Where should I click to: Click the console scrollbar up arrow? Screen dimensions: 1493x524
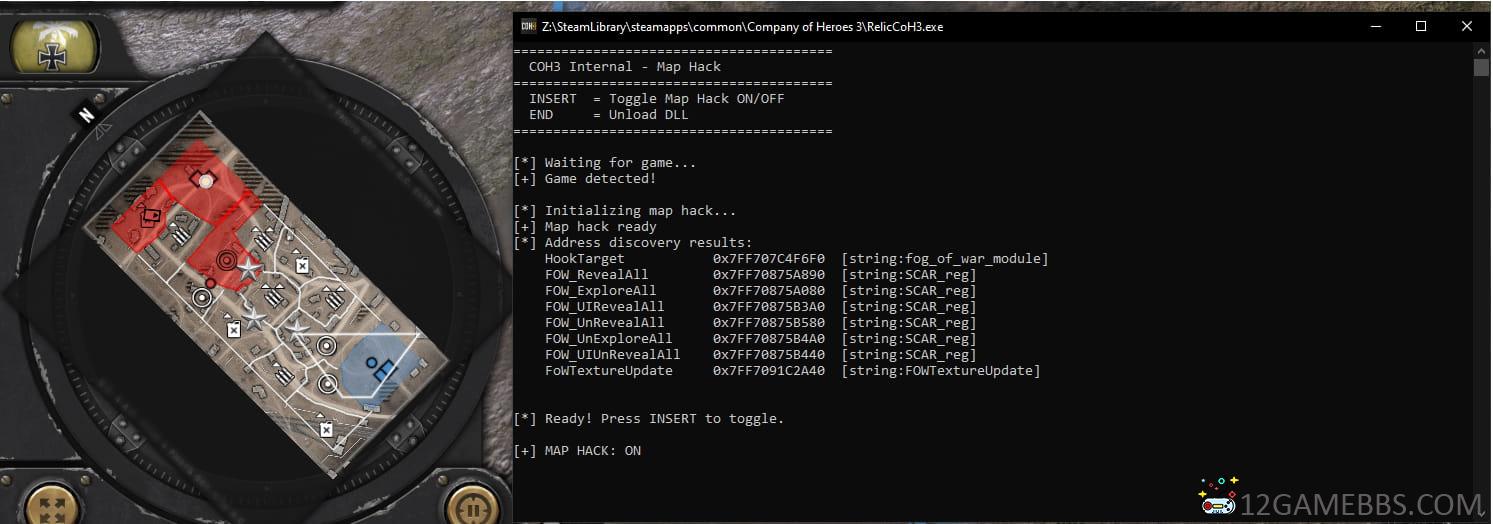pyautogui.click(x=1482, y=51)
